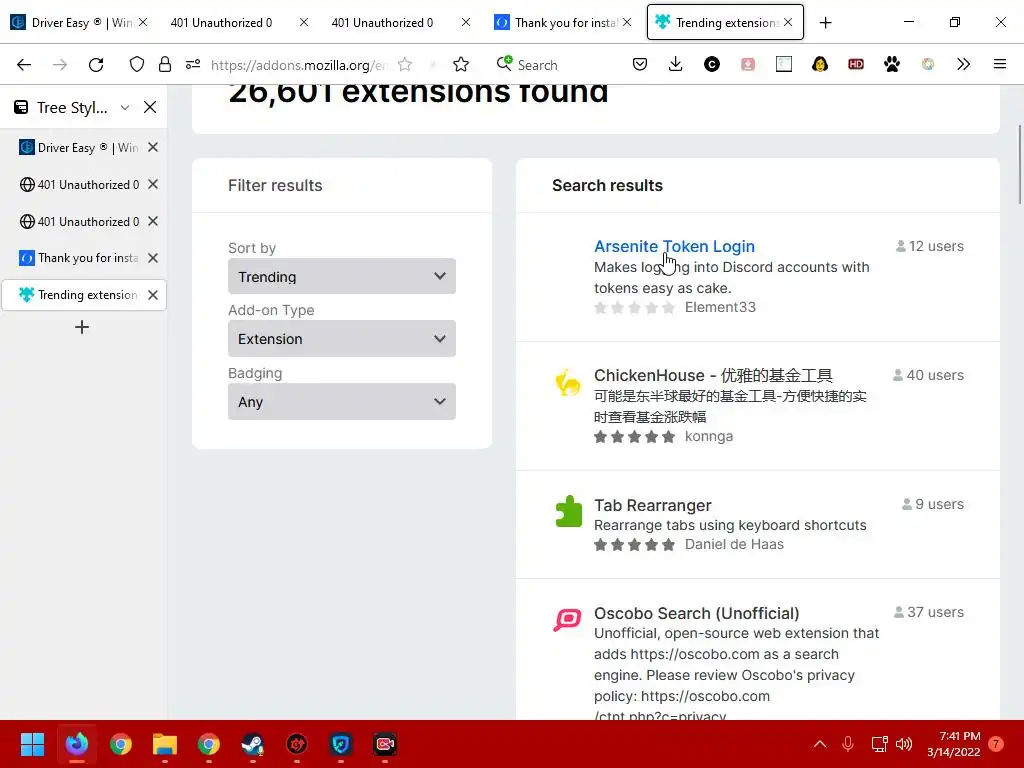Select Thank you for insta sidebar tab
Screen dimensions: 1024x768
(84, 258)
